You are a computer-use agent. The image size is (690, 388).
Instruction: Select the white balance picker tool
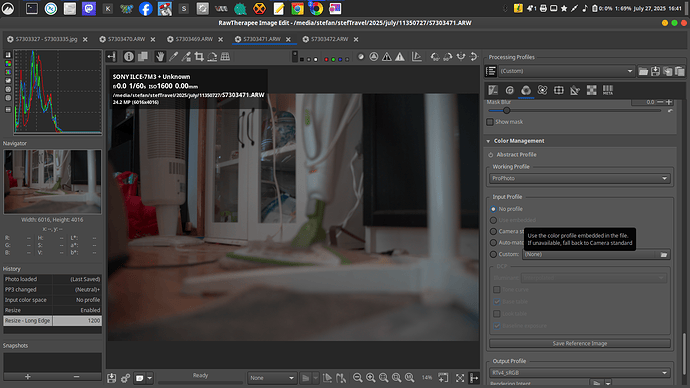point(173,57)
